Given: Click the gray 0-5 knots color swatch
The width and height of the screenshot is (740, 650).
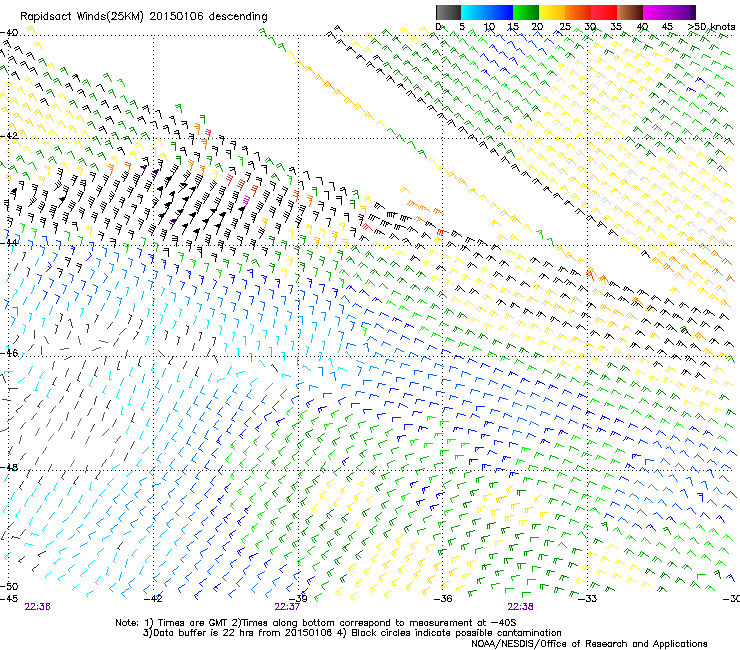Looking at the screenshot, I should pyautogui.click(x=448, y=12).
